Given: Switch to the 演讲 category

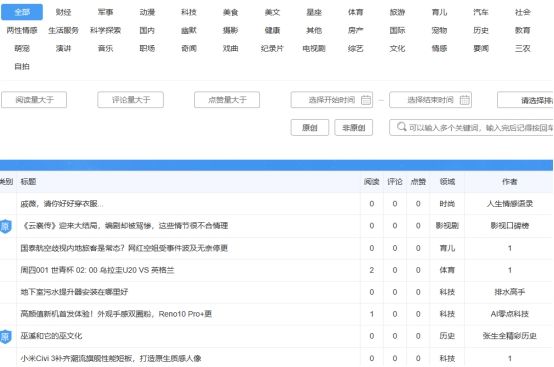Looking at the screenshot, I should tap(64, 48).
